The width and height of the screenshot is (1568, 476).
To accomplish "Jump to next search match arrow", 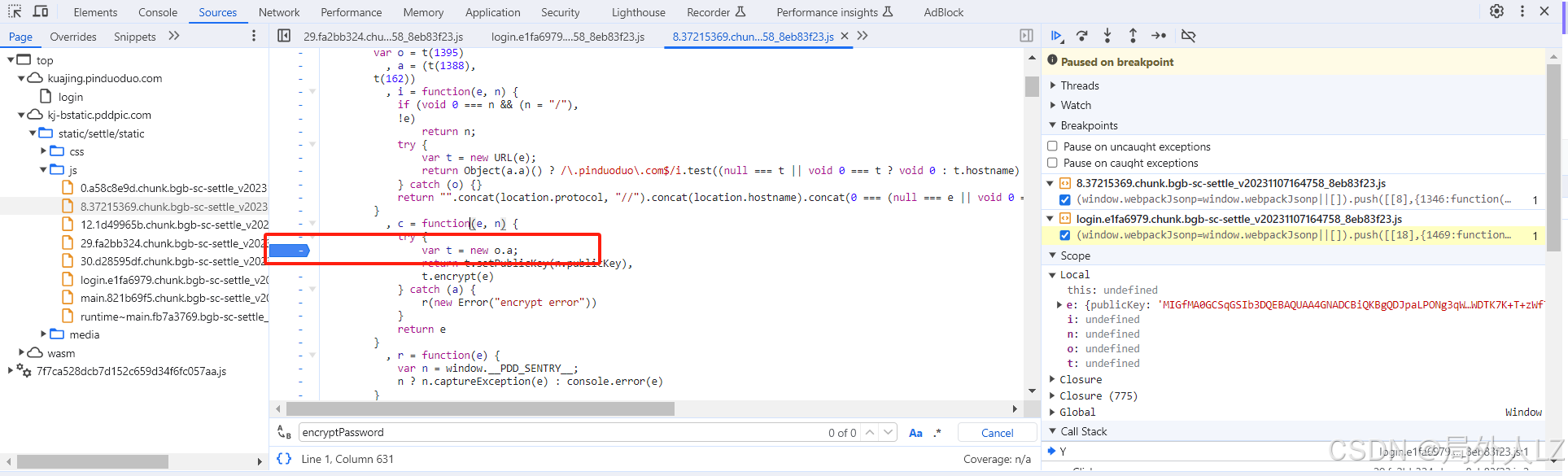I will click(889, 433).
